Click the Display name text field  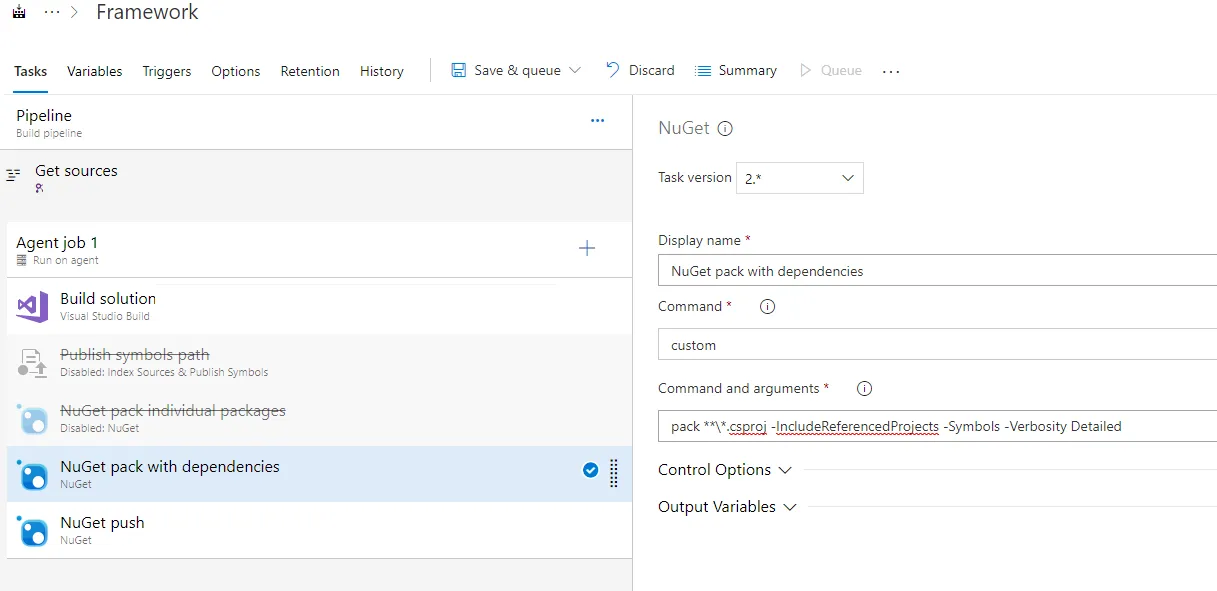937,271
